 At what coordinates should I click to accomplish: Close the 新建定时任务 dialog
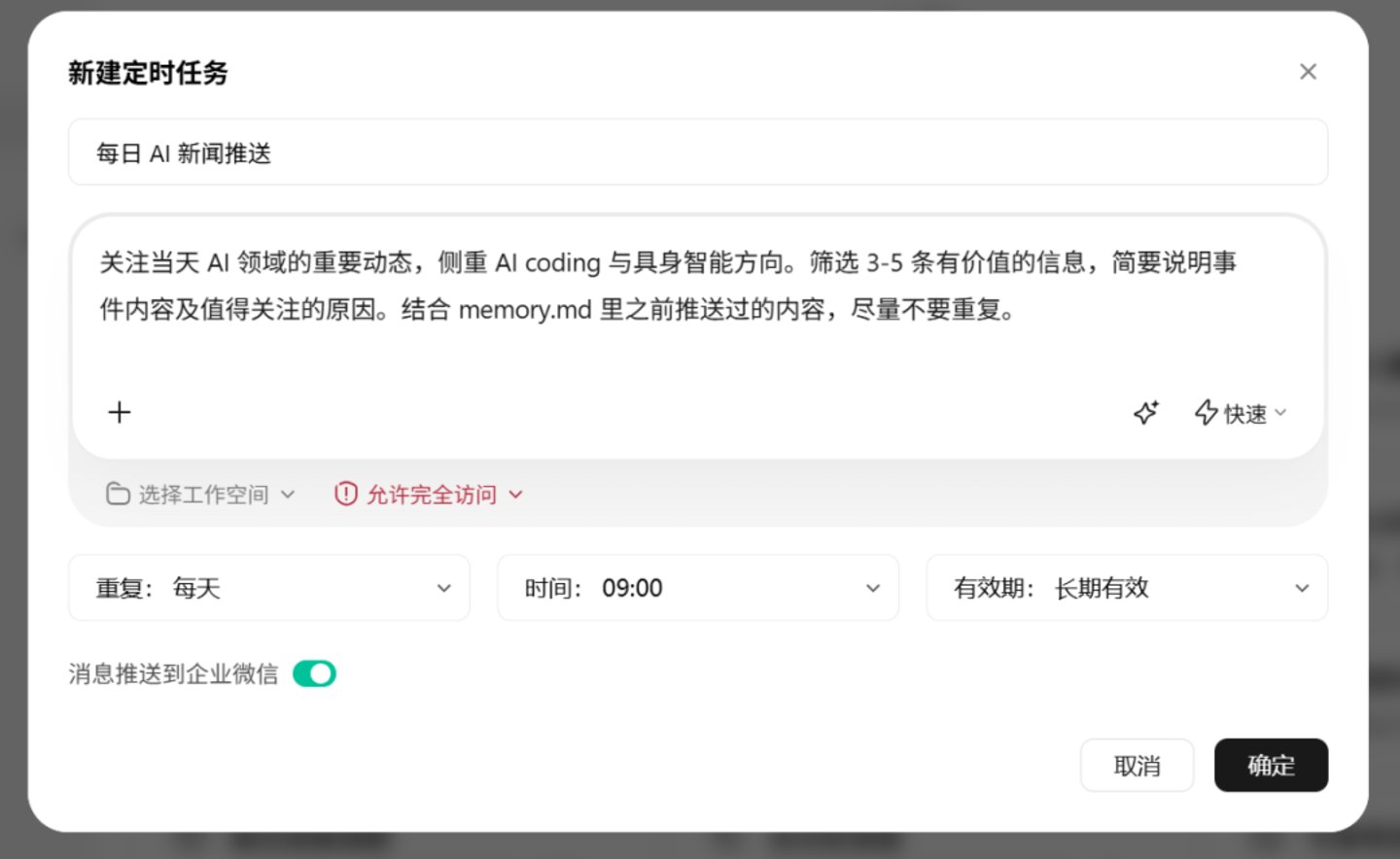1308,72
